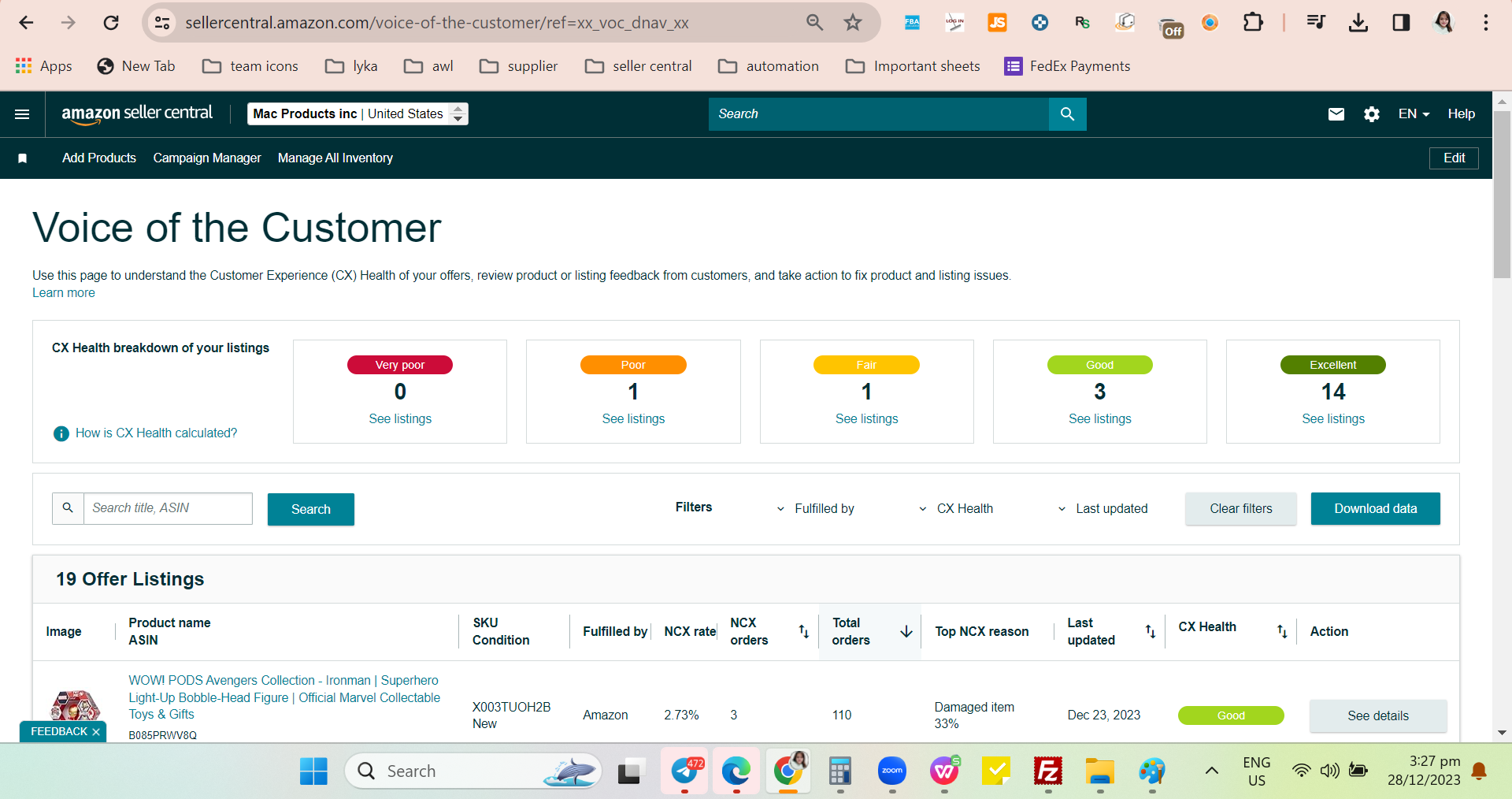Open the Learn more link

point(64,293)
